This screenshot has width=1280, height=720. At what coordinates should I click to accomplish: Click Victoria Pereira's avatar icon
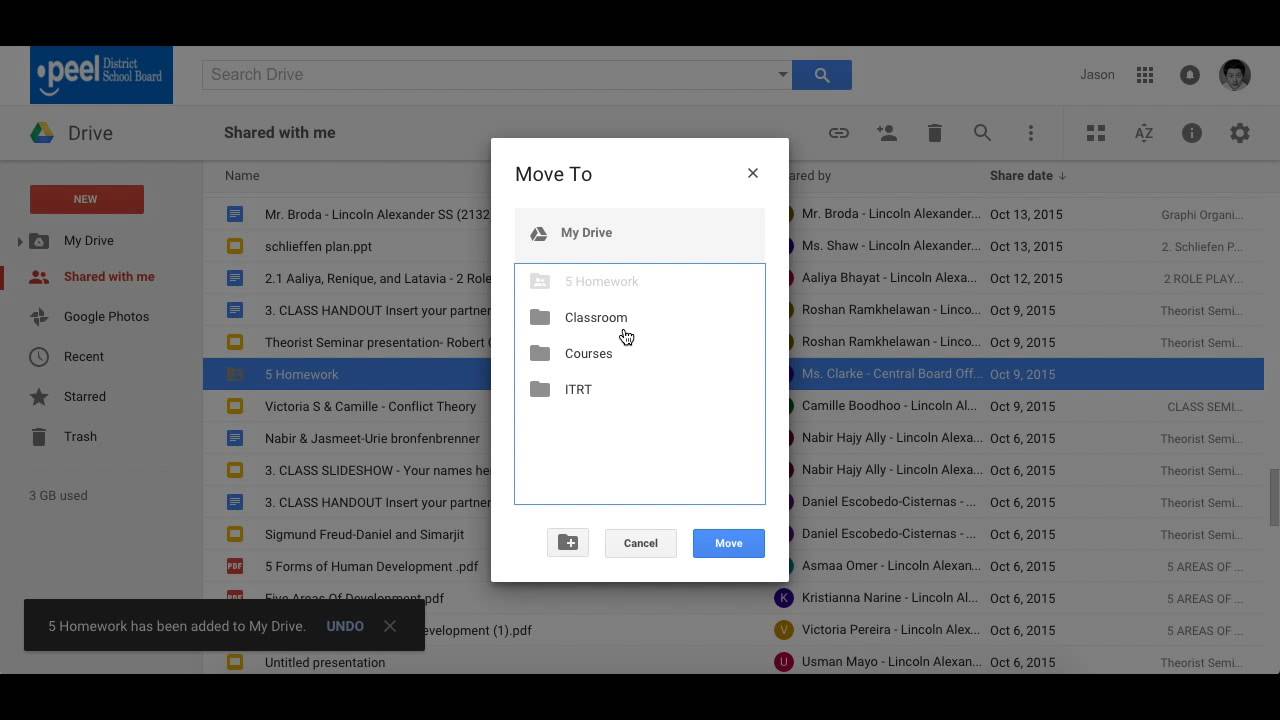pyautogui.click(x=784, y=630)
